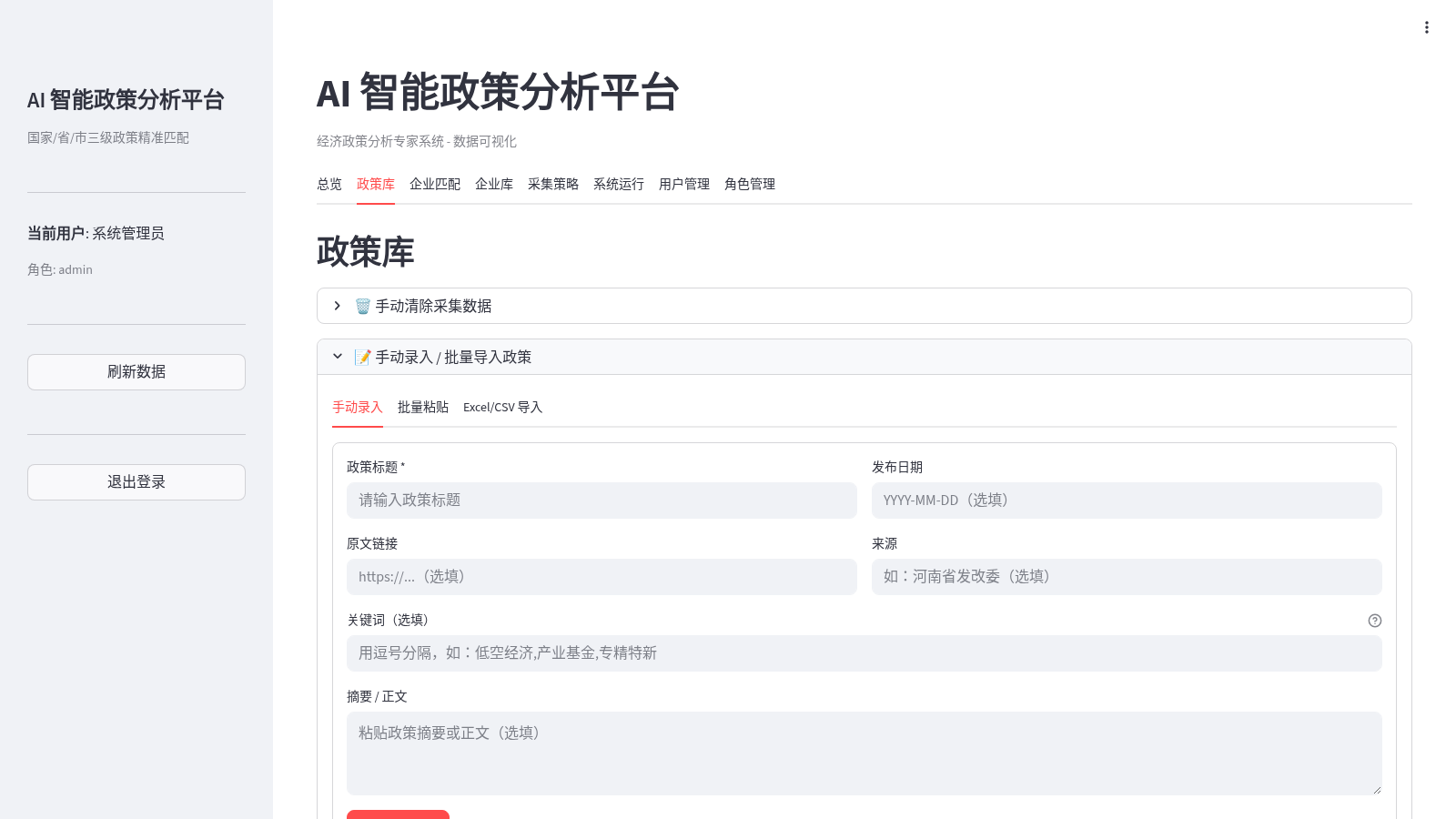Click the memo emoji icon
This screenshot has height=819, width=1456.
pyautogui.click(x=362, y=357)
